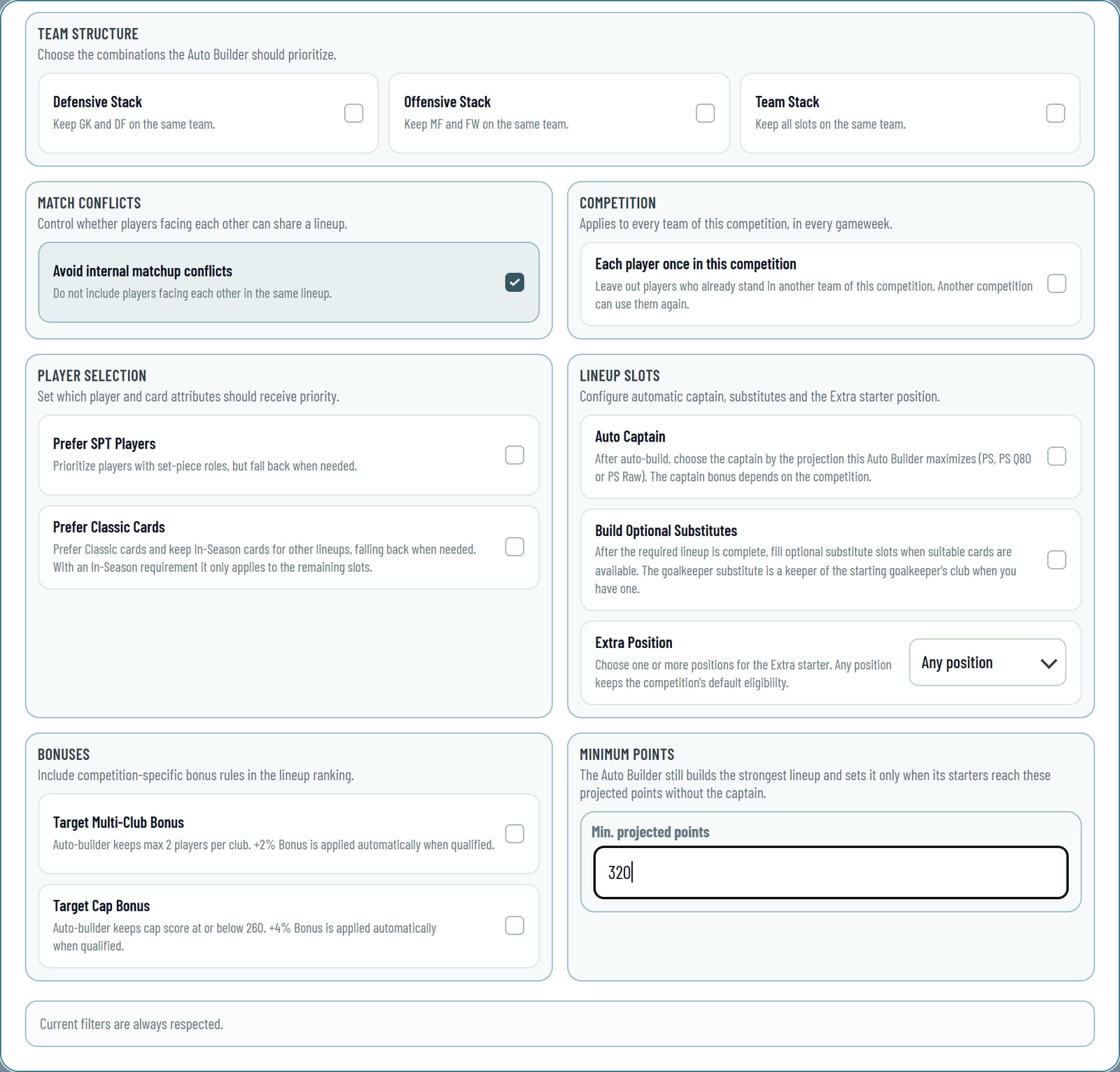Image resolution: width=1120 pixels, height=1072 pixels.
Task: Enable the Offensive Stack checkbox
Action: (705, 113)
